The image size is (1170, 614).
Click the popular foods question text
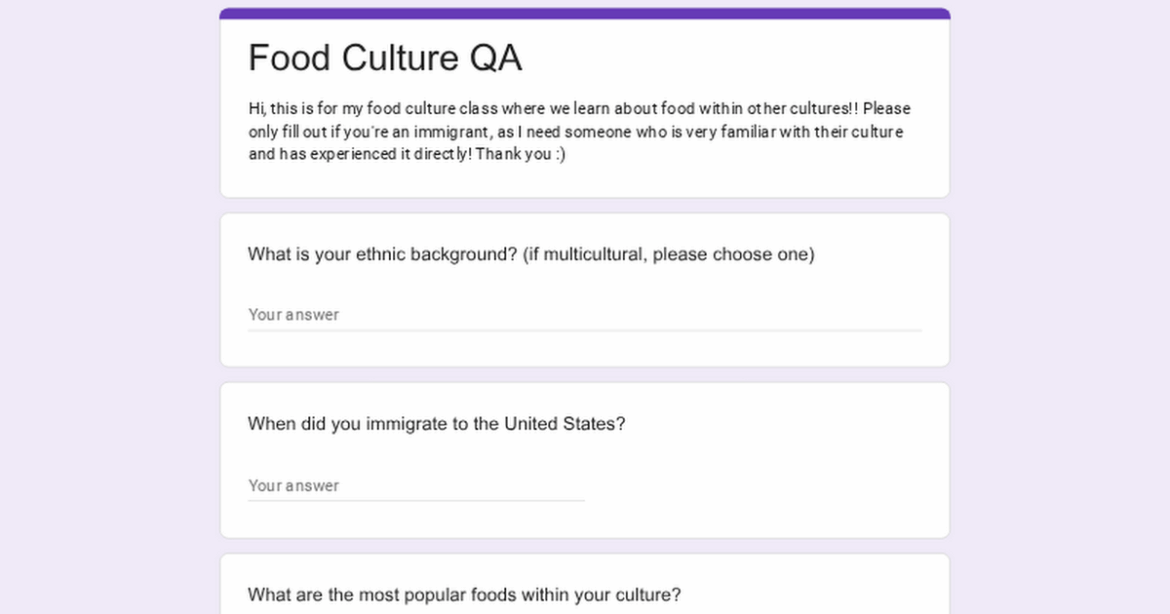[x=464, y=594]
